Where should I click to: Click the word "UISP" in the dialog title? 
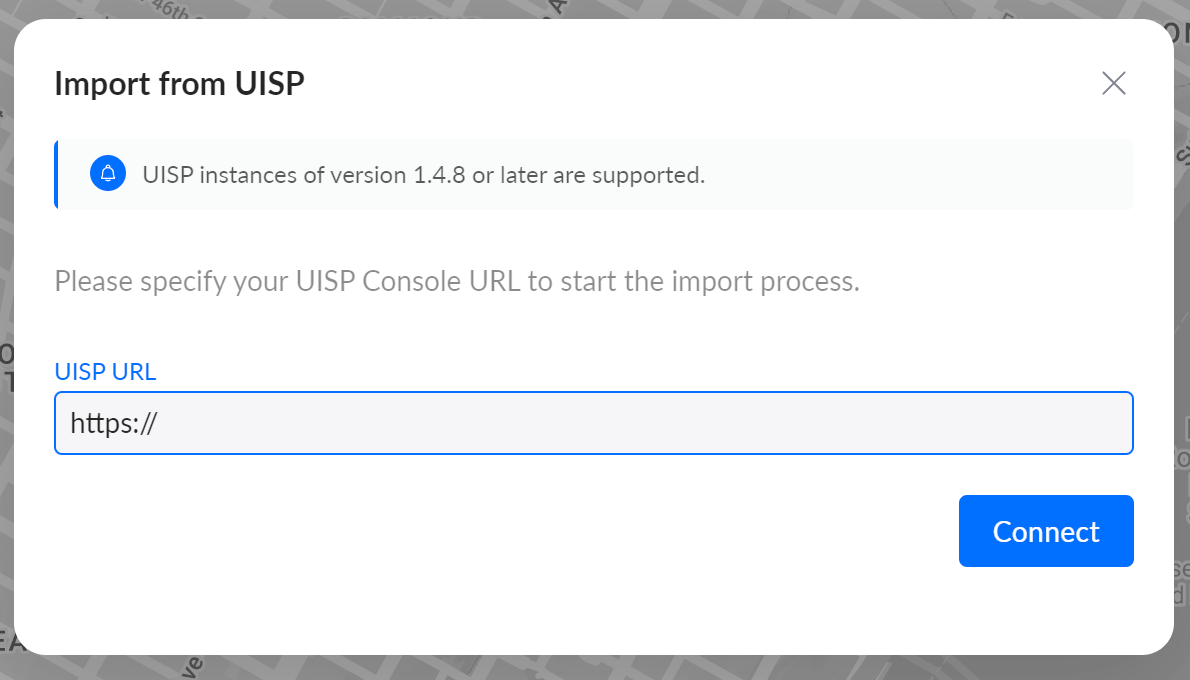[x=269, y=84]
